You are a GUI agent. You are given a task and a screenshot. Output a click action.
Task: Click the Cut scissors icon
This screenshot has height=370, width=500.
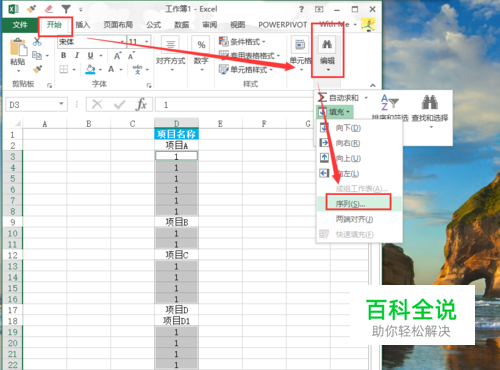(x=37, y=41)
